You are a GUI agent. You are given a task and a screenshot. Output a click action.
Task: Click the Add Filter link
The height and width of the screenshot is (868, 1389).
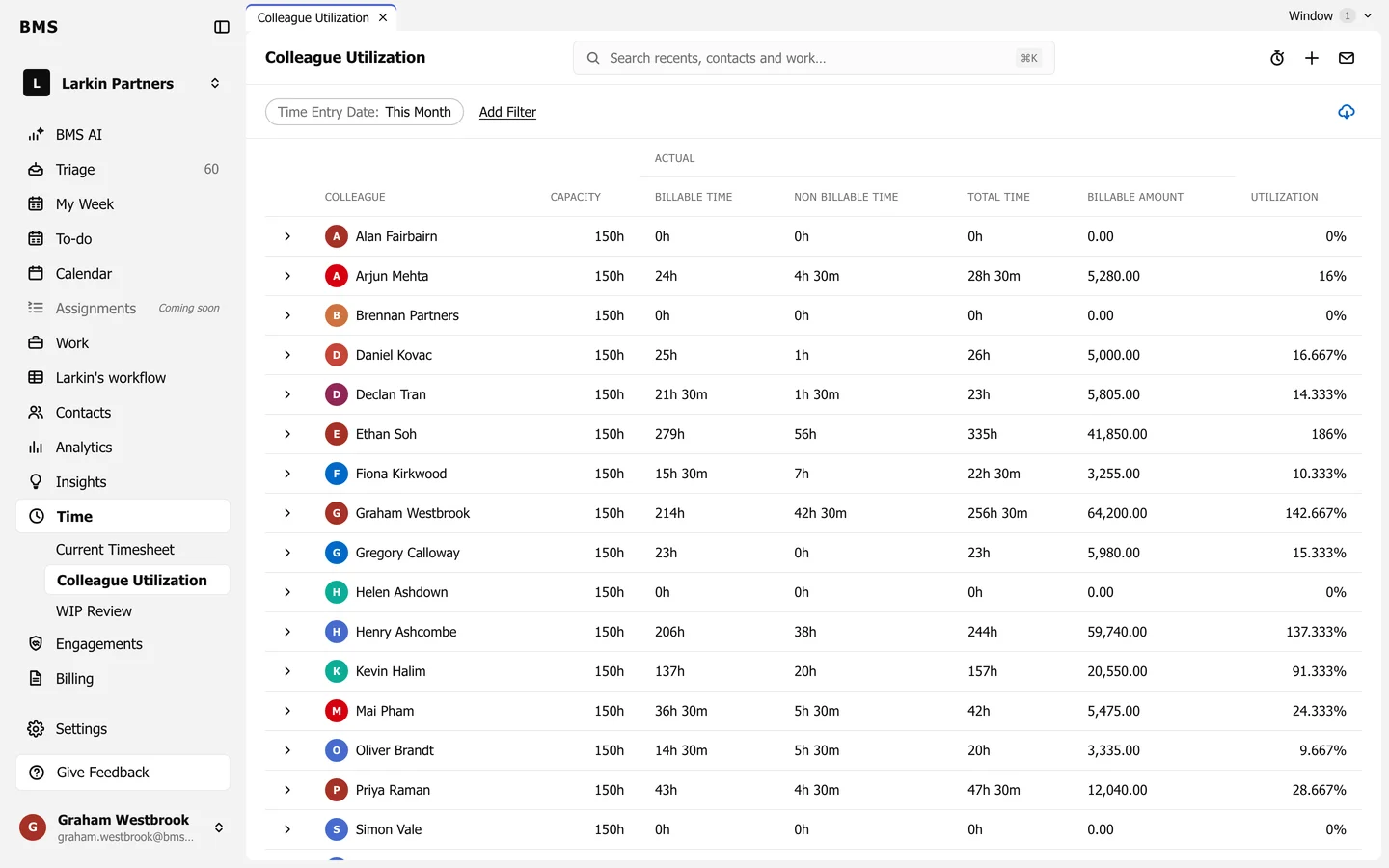pyautogui.click(x=507, y=112)
